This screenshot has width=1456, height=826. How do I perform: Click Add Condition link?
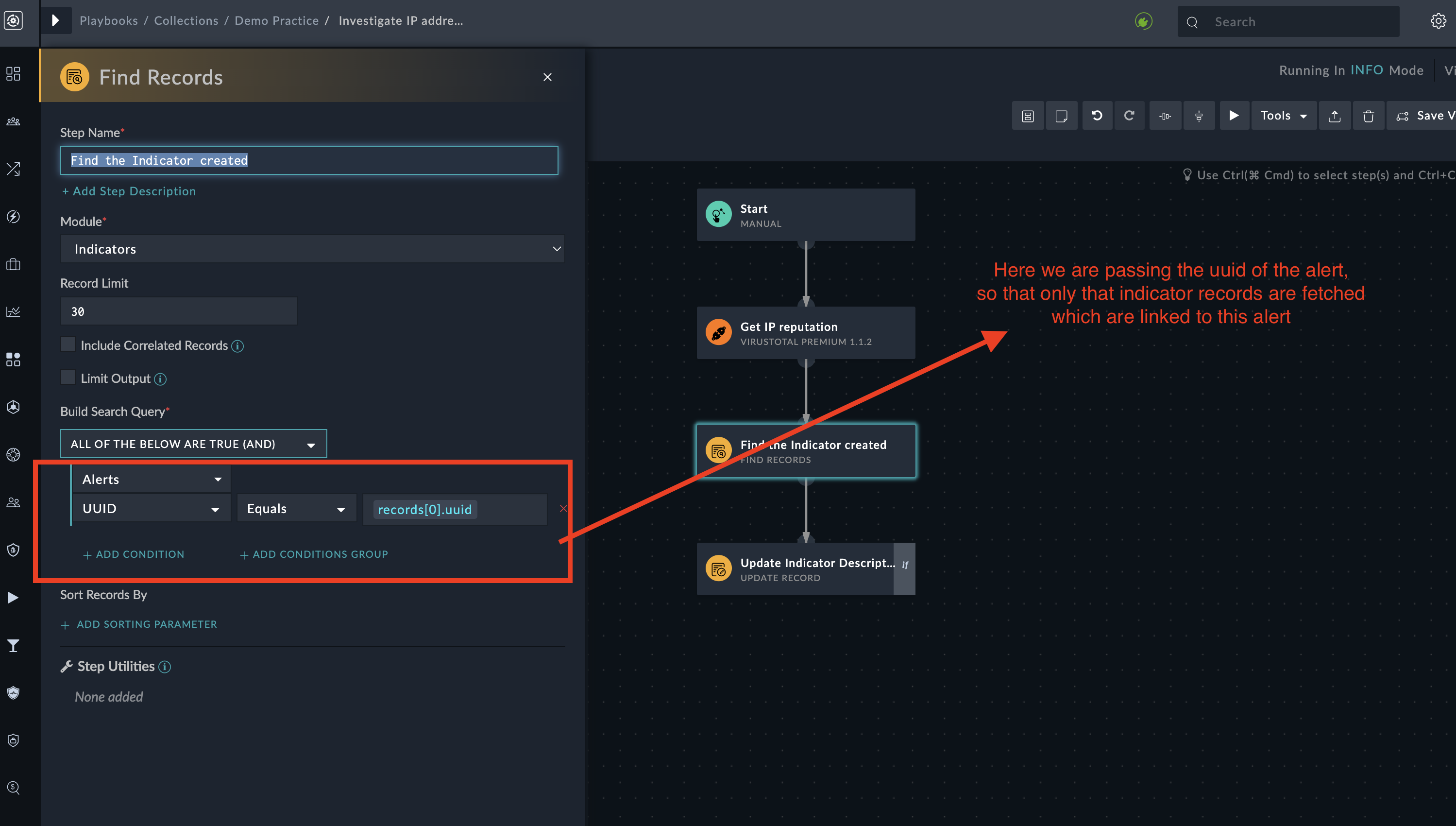click(134, 554)
